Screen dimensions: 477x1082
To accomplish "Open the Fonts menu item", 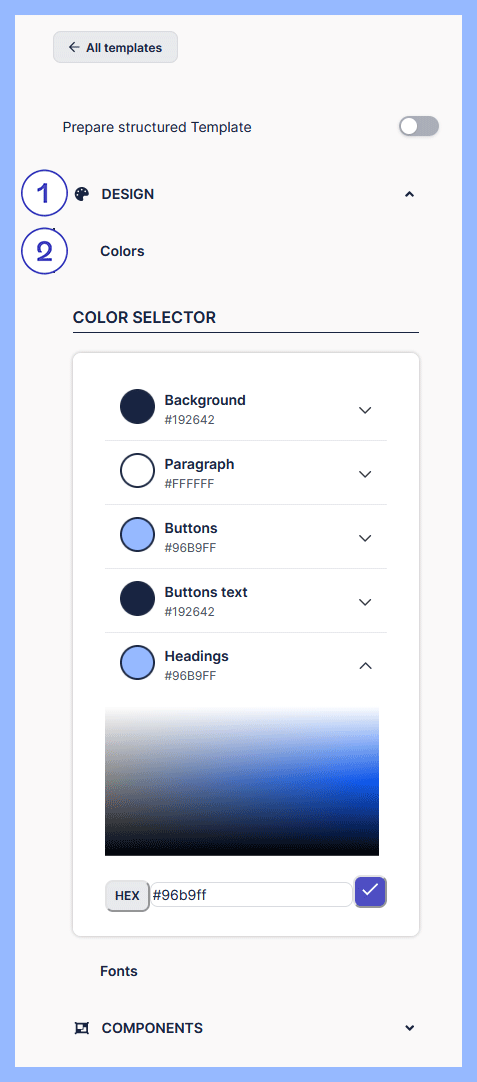I will tap(119, 971).
